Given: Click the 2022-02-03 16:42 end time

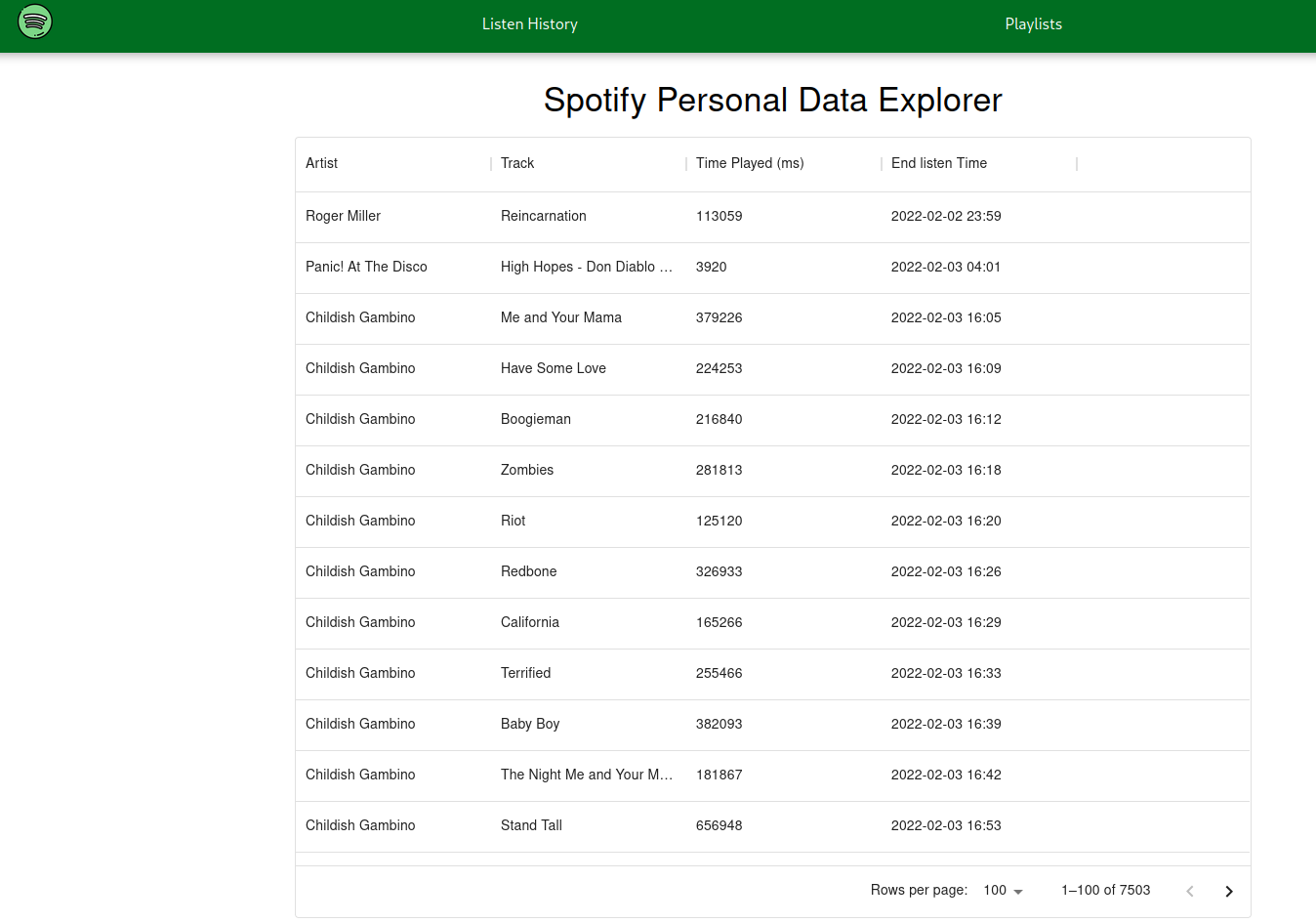Looking at the screenshot, I should (x=946, y=775).
